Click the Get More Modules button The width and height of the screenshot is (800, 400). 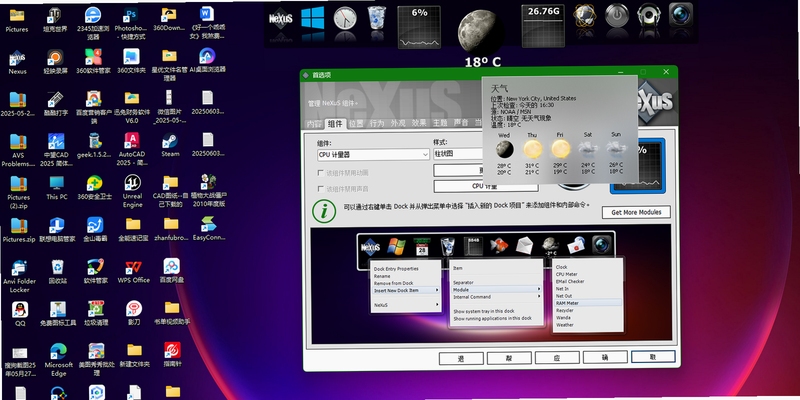636,212
